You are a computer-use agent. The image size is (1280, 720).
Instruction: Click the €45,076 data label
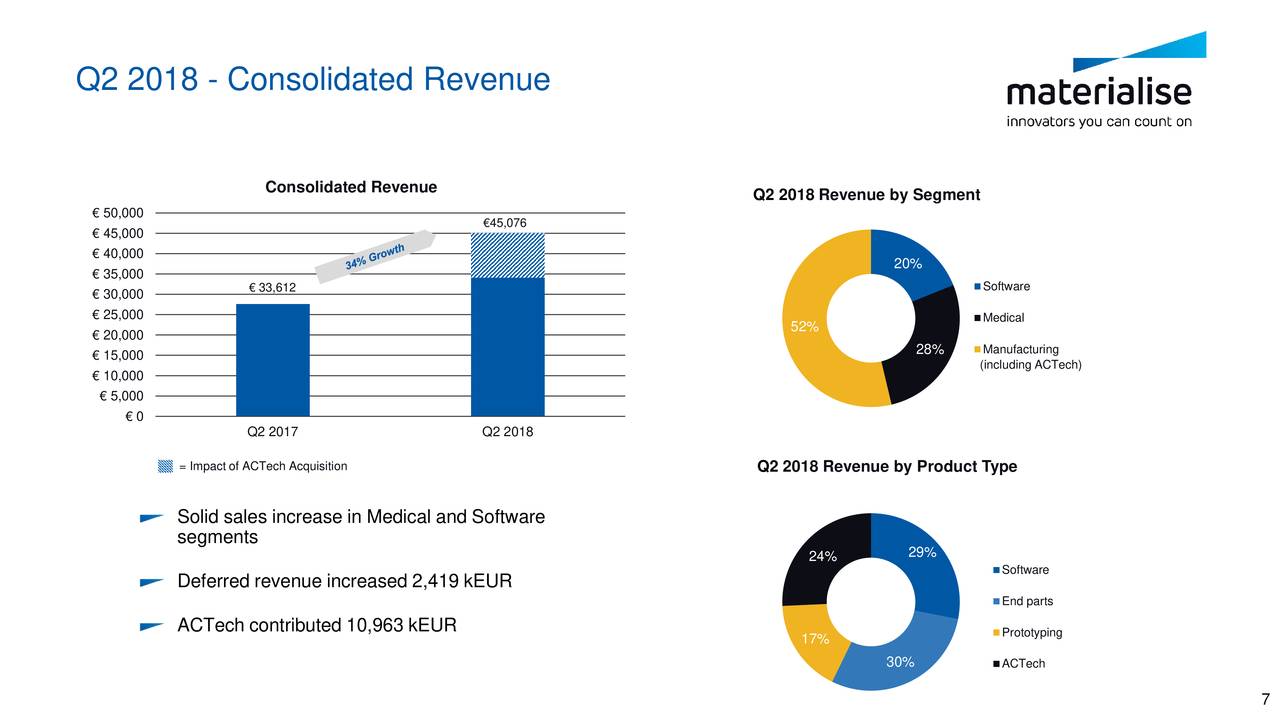click(504, 223)
